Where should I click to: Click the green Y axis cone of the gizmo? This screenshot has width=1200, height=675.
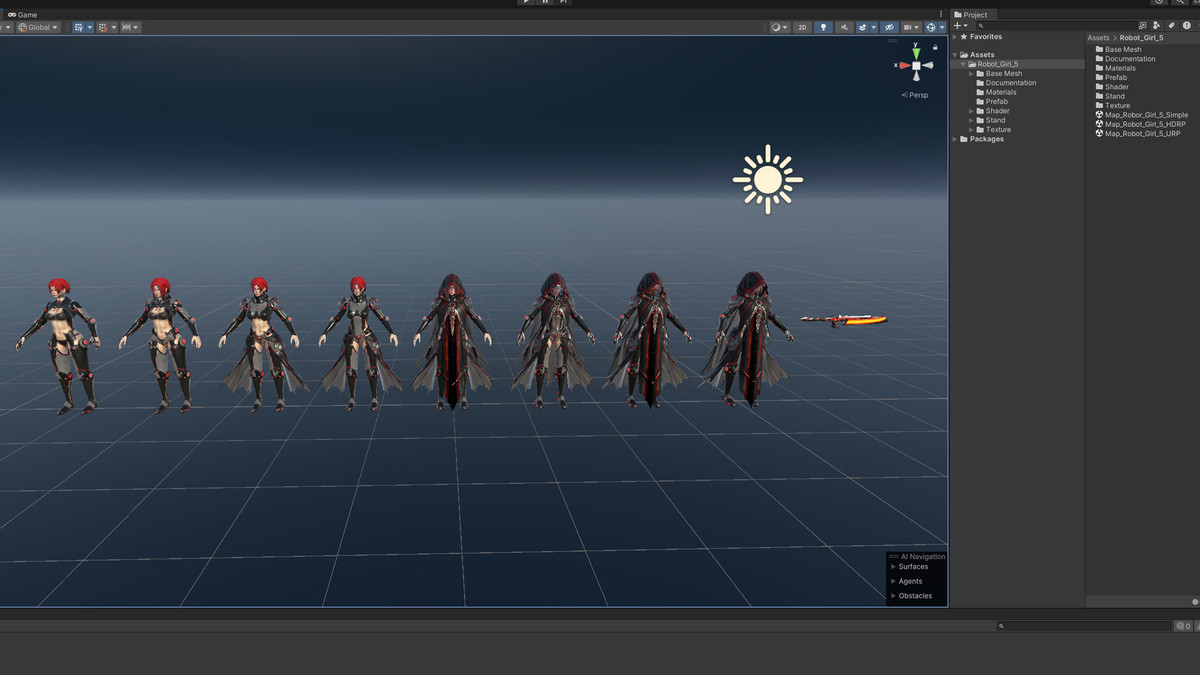[916, 52]
